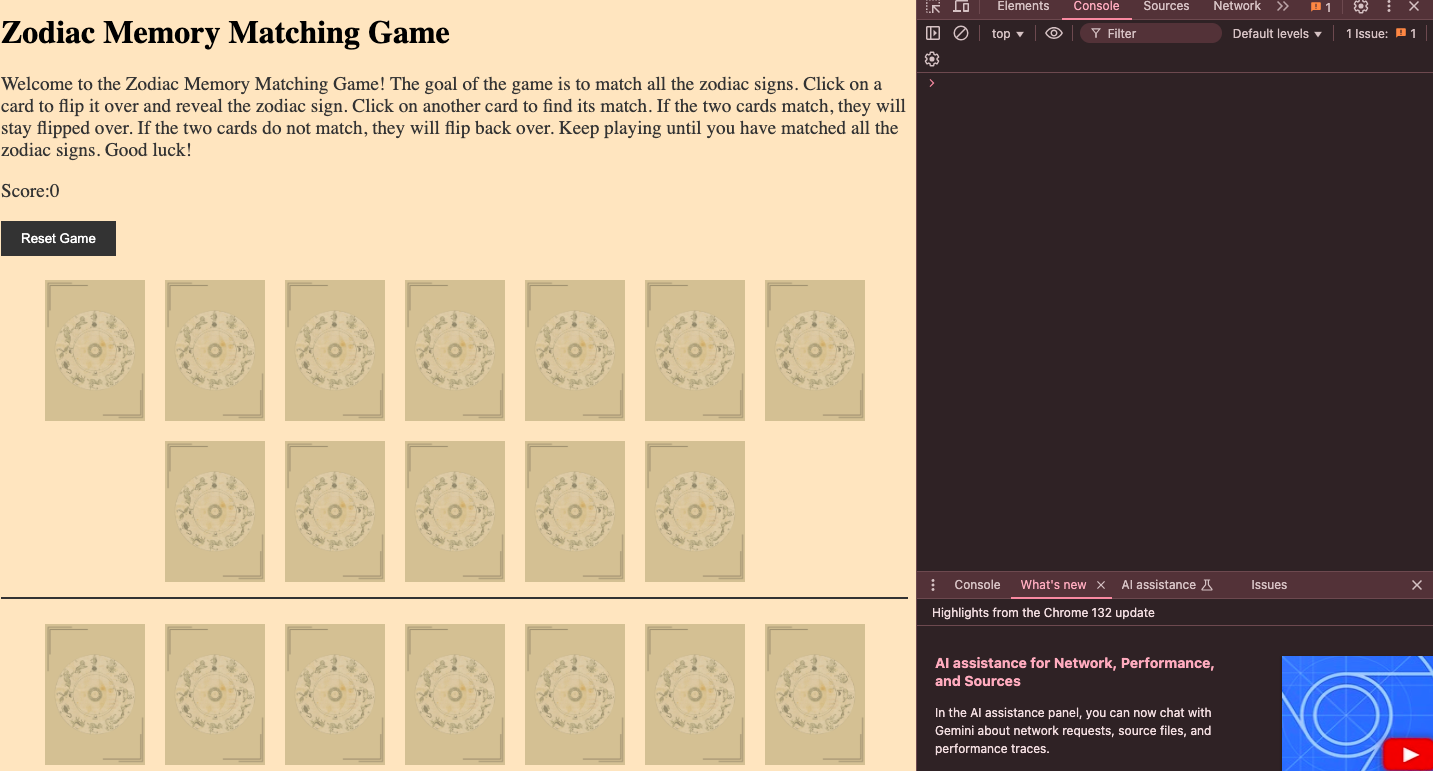
Task: Close the What's new drawer tab
Action: 1101,585
